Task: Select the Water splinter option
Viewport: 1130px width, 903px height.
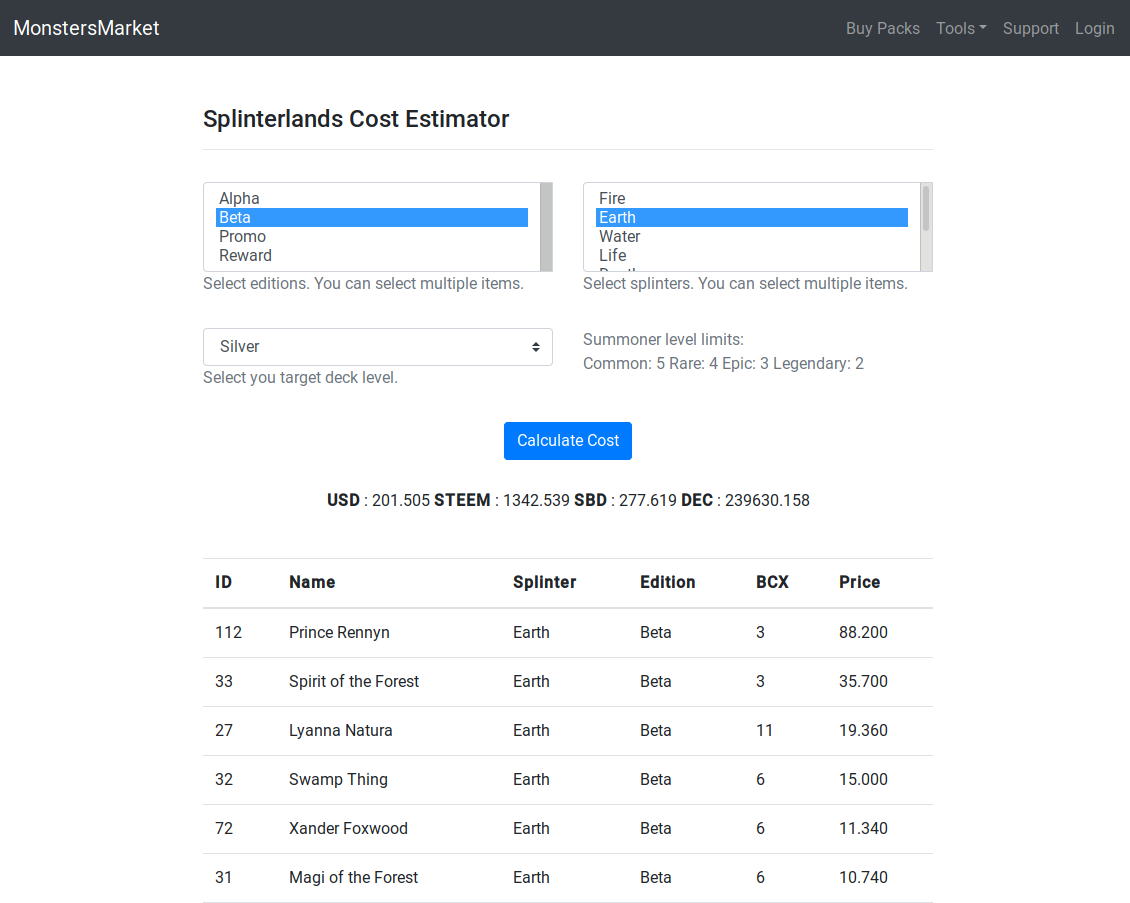Action: [751, 236]
